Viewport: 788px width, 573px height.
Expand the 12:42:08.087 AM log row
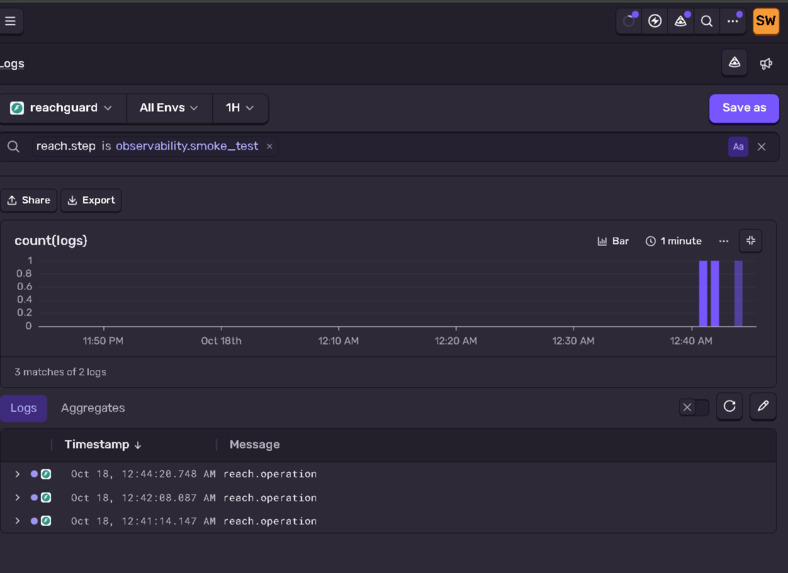[x=18, y=498]
